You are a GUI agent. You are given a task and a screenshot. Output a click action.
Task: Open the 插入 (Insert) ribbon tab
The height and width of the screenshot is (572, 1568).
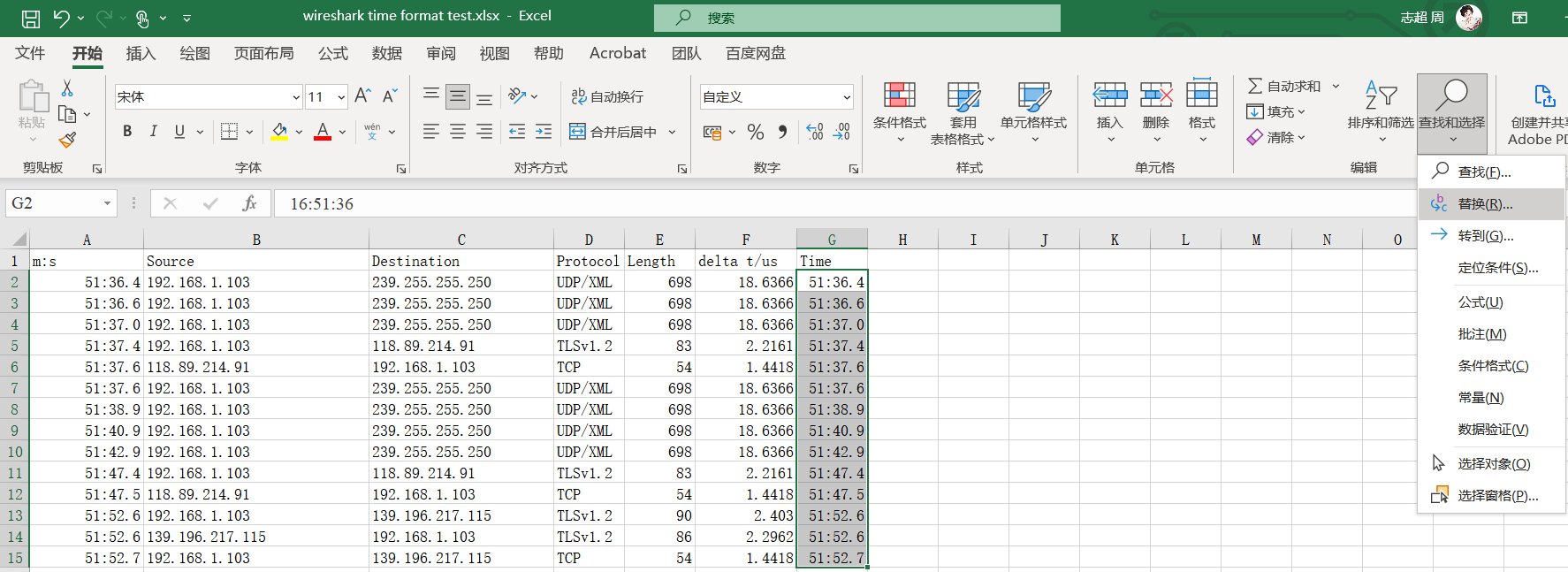point(141,53)
